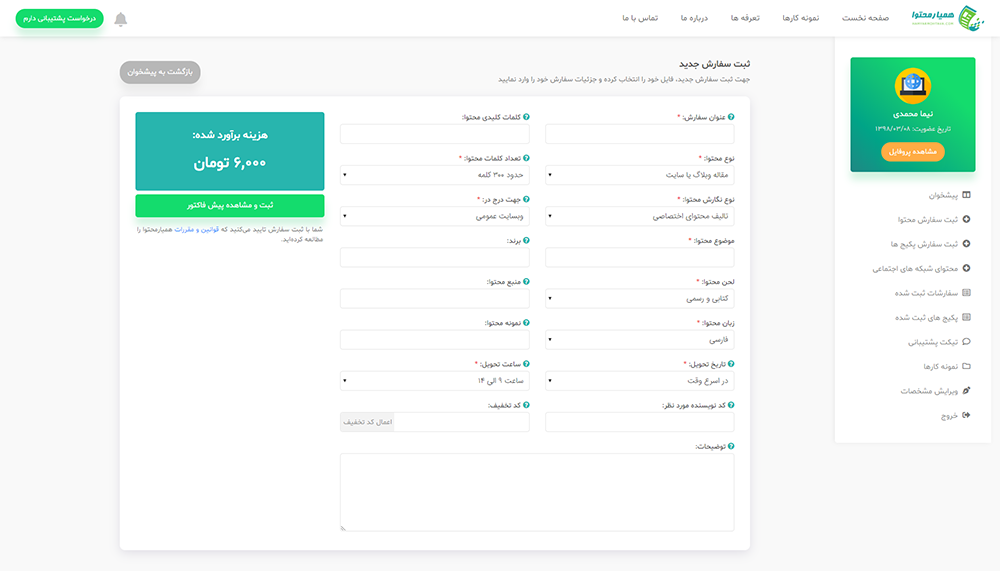Click the help icon beside تعداد کلمات محتوا
The height and width of the screenshot is (571, 1000).
click(x=526, y=158)
